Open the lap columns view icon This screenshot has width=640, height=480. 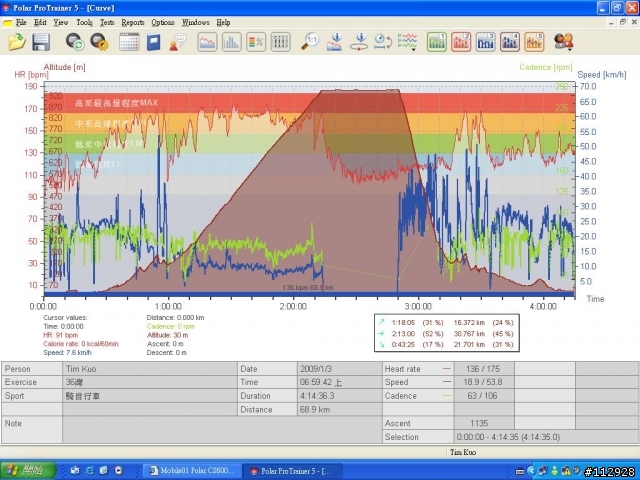(x=280, y=42)
